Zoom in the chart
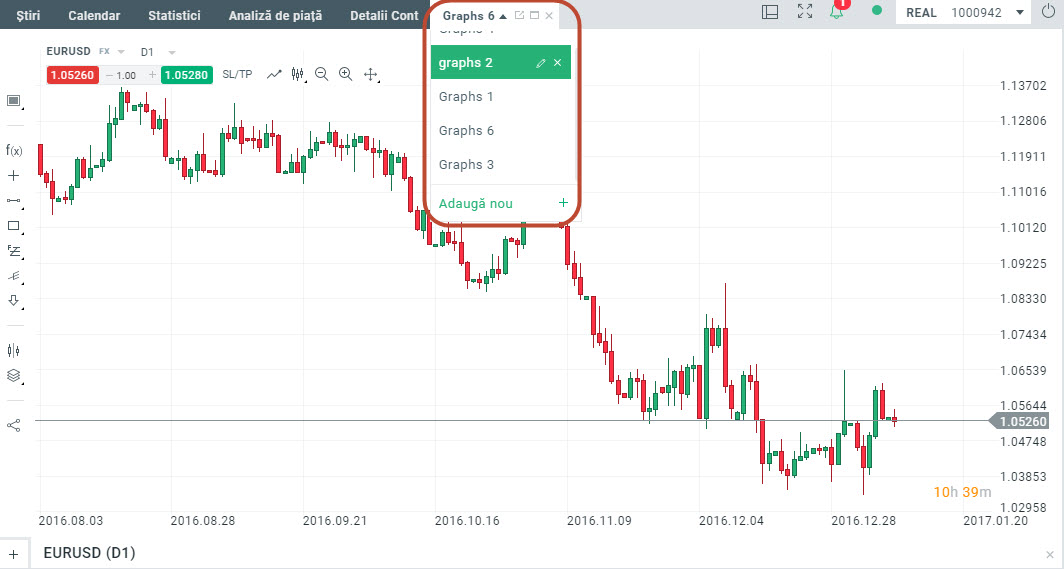Screen dimensions: 1064x569 click(x=345, y=75)
